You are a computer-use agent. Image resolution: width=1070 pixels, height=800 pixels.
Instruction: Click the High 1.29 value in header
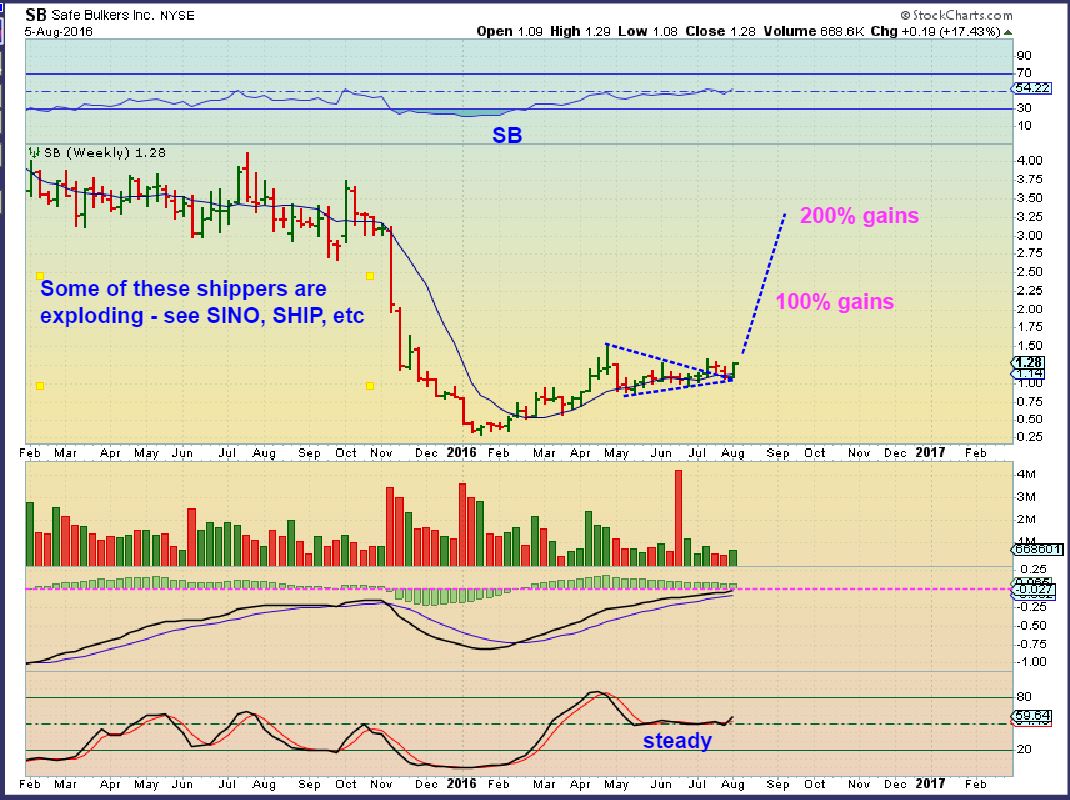tap(581, 31)
